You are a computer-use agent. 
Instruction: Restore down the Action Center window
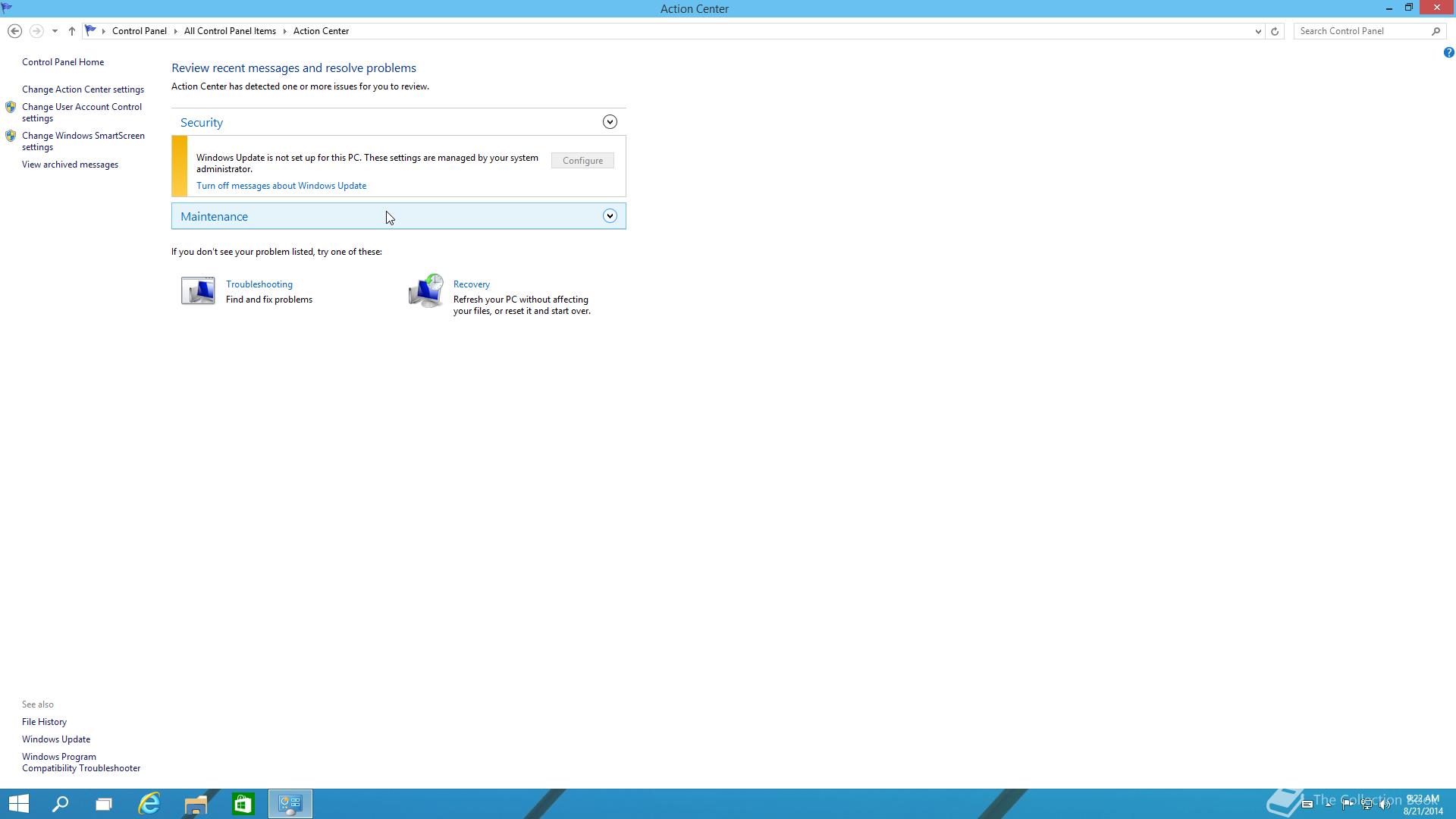(x=1409, y=8)
